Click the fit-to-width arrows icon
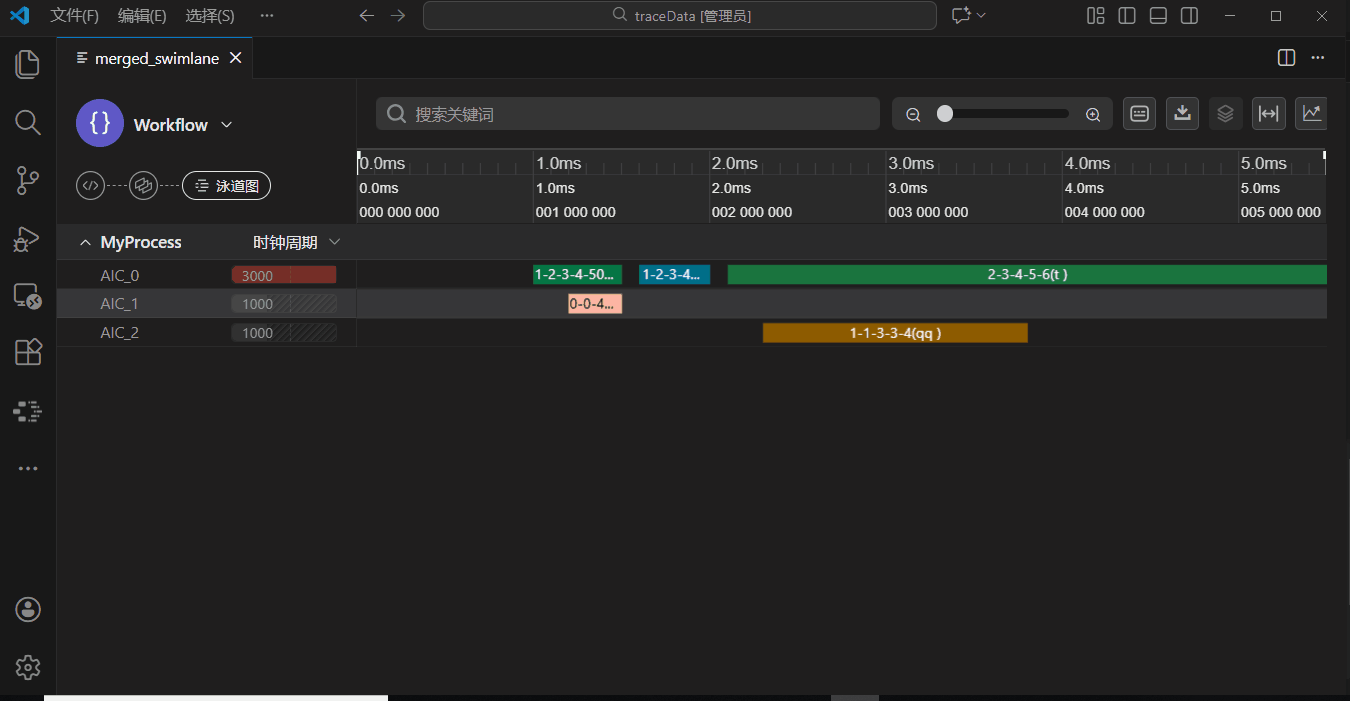The height and width of the screenshot is (701, 1350). pyautogui.click(x=1268, y=113)
